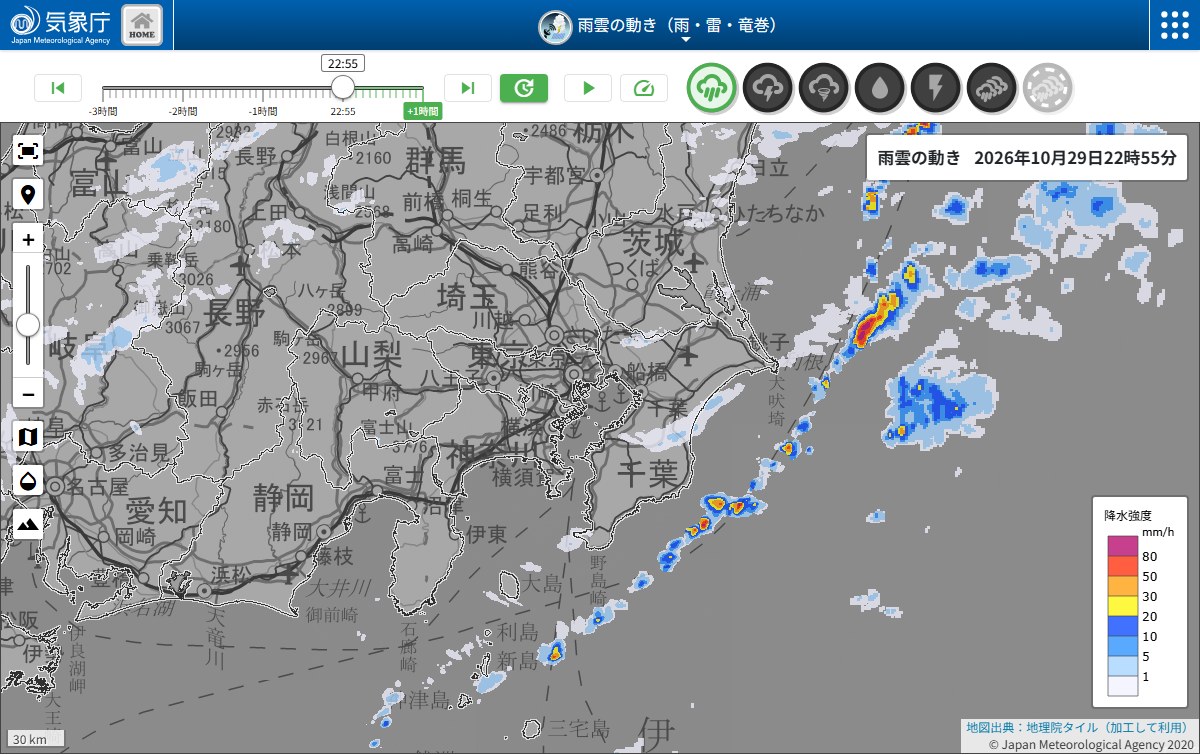Viewport: 1200px width, 755px height.
Task: Click the 千葉 prefecture label
Action: coord(648,473)
